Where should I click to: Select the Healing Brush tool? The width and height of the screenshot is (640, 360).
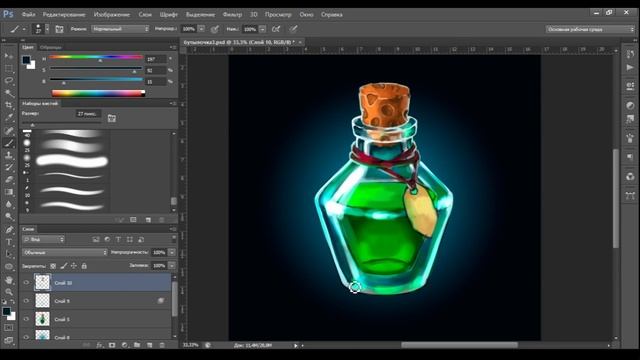(x=9, y=130)
